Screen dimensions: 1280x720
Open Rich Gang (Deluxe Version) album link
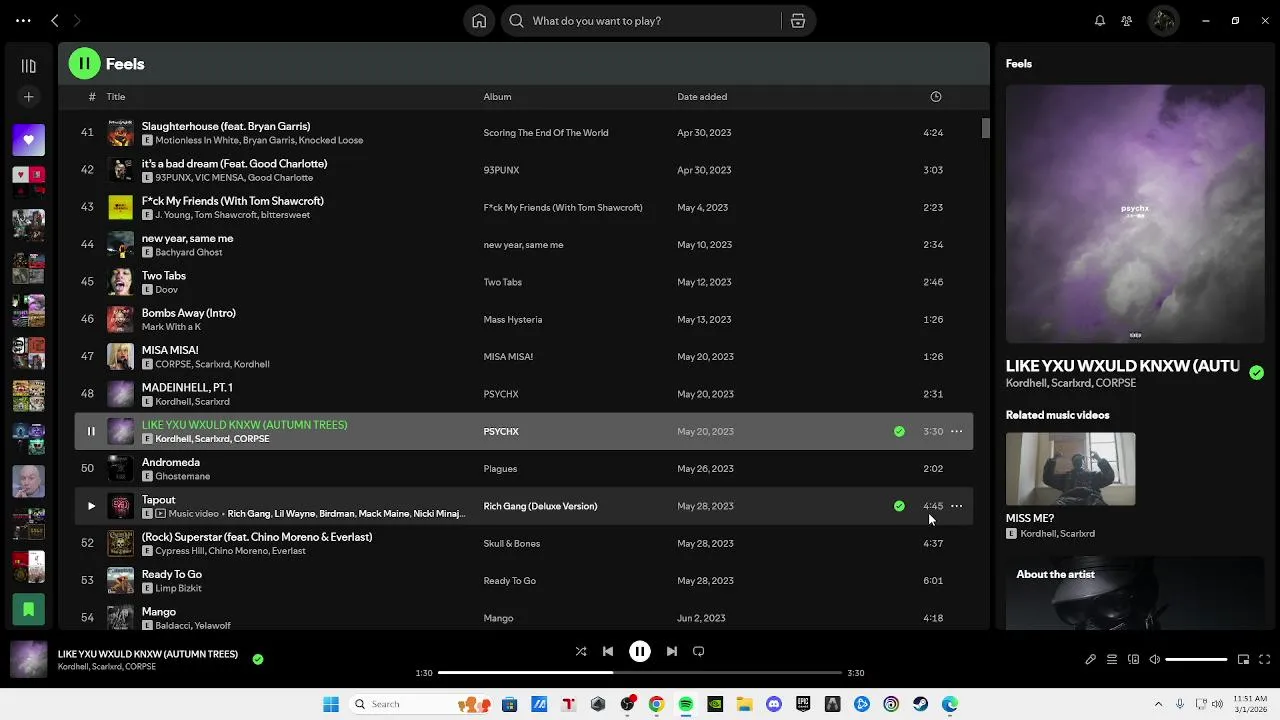point(540,506)
